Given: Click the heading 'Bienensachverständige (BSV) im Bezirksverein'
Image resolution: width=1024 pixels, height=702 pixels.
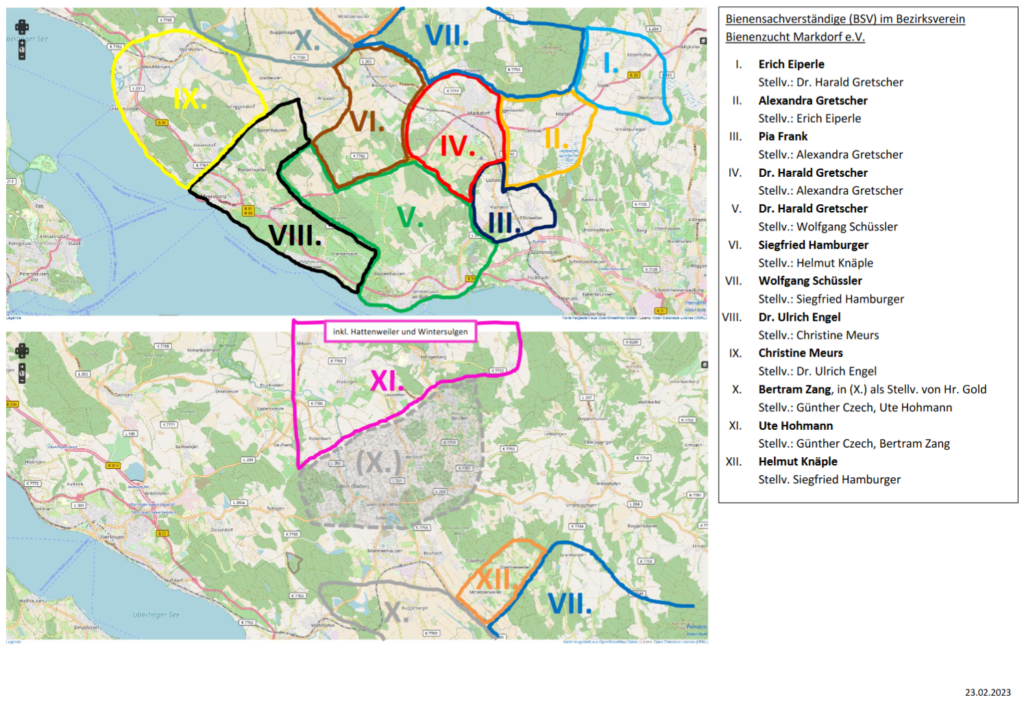Looking at the screenshot, I should tap(845, 19).
